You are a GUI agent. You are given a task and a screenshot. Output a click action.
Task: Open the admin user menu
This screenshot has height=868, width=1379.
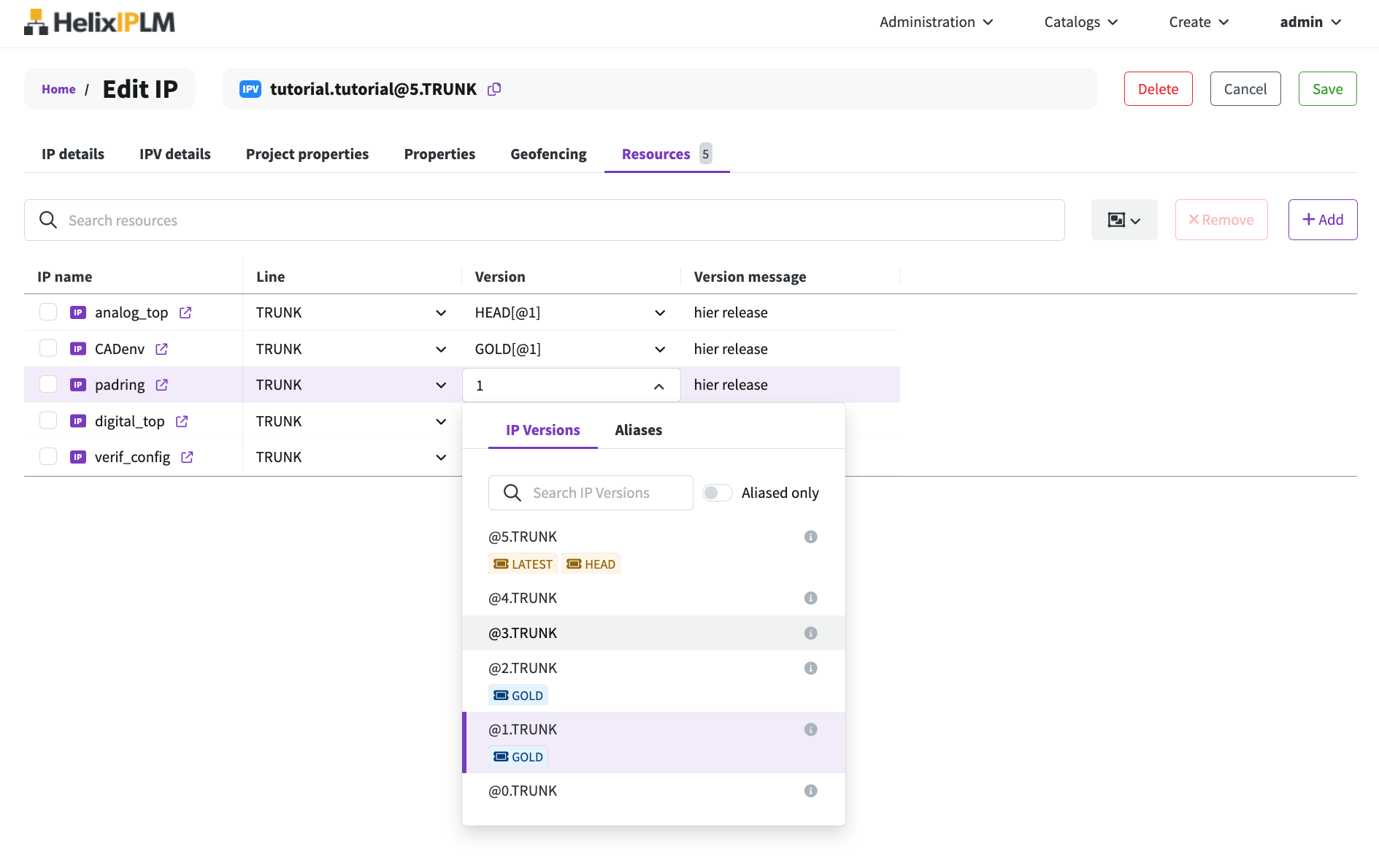pos(1310,22)
